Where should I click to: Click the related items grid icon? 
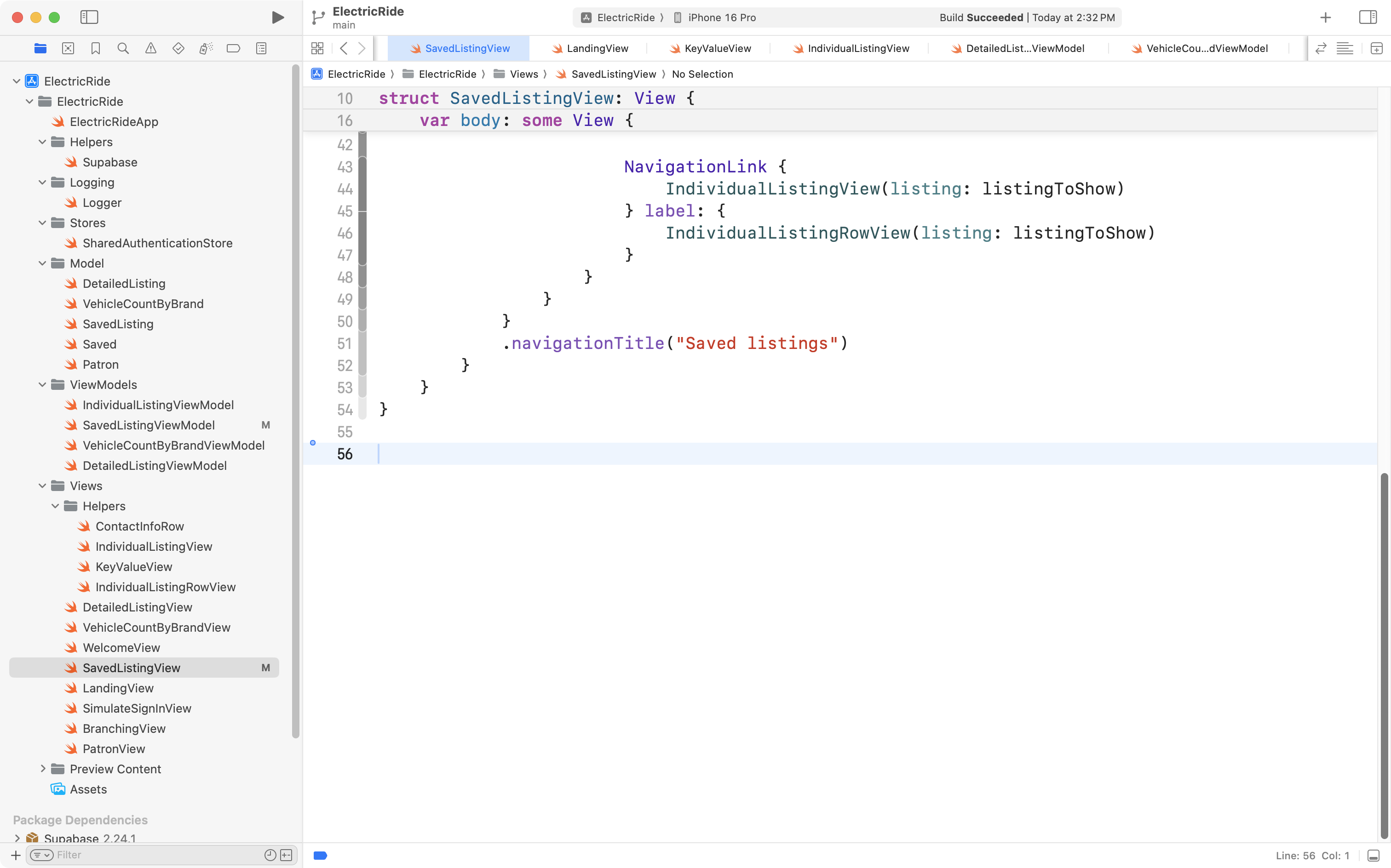[x=317, y=48]
